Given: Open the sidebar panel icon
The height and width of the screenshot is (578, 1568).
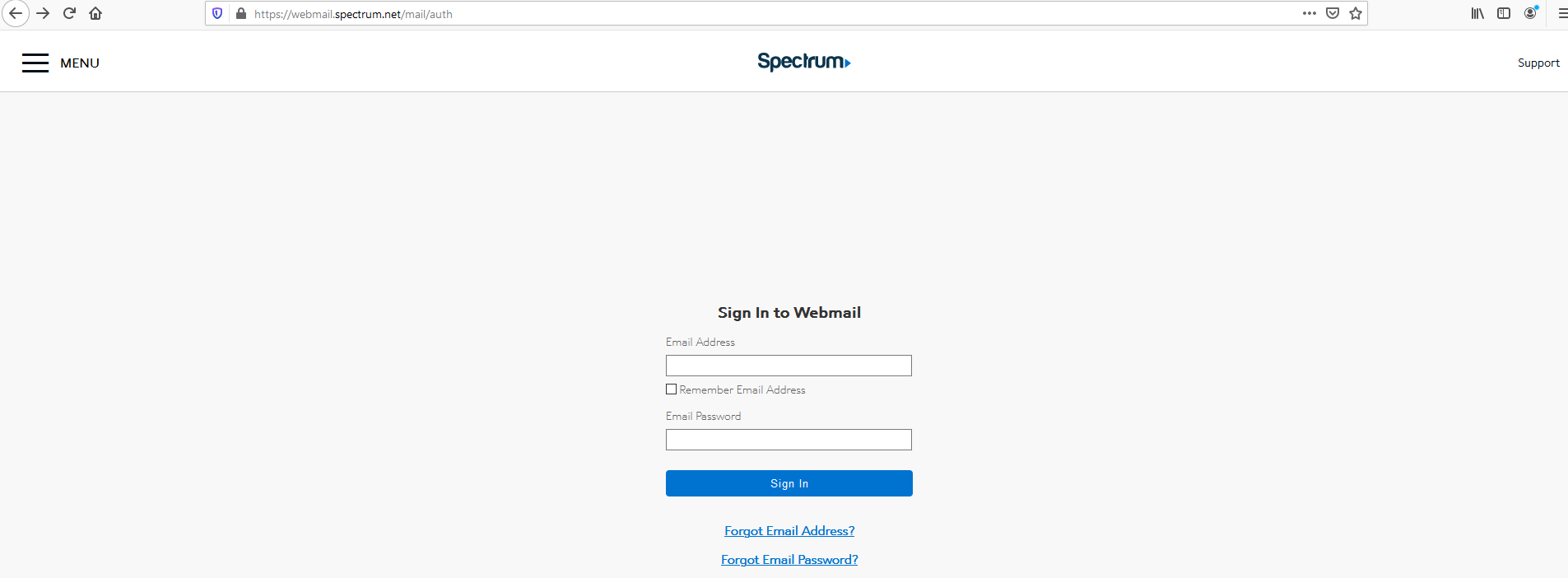Looking at the screenshot, I should (x=1503, y=13).
